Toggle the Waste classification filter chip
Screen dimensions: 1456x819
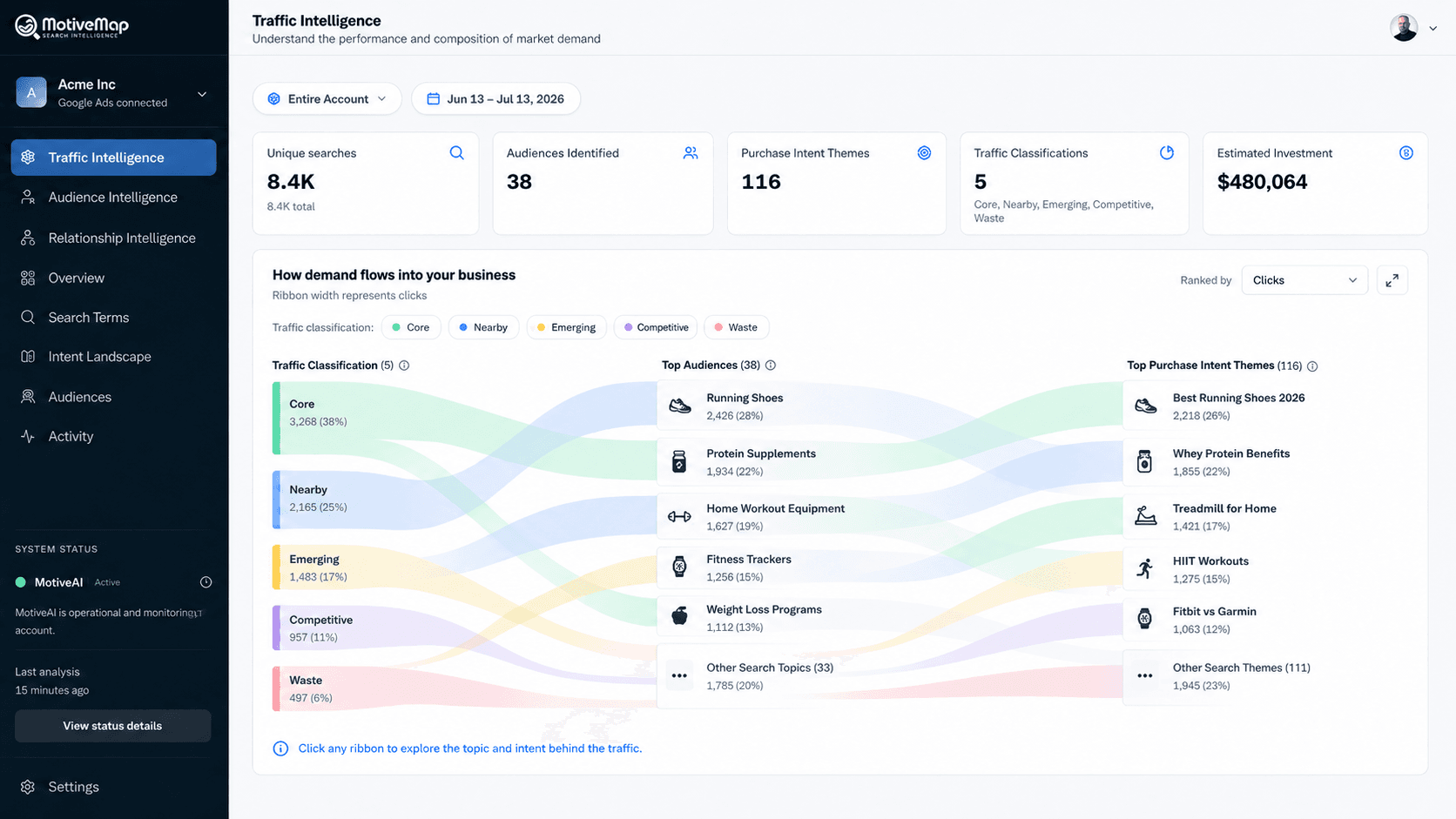(736, 327)
